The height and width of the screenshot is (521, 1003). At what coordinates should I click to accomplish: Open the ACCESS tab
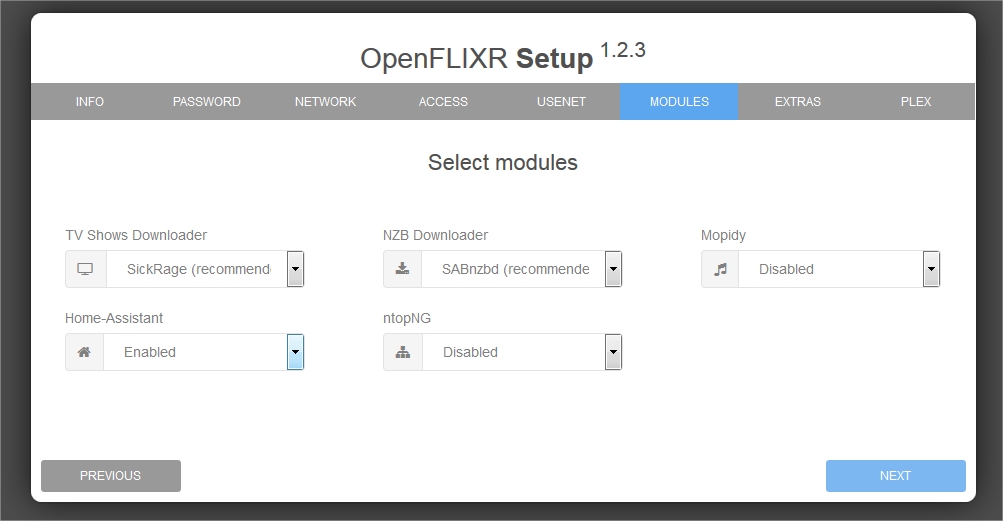[443, 102]
